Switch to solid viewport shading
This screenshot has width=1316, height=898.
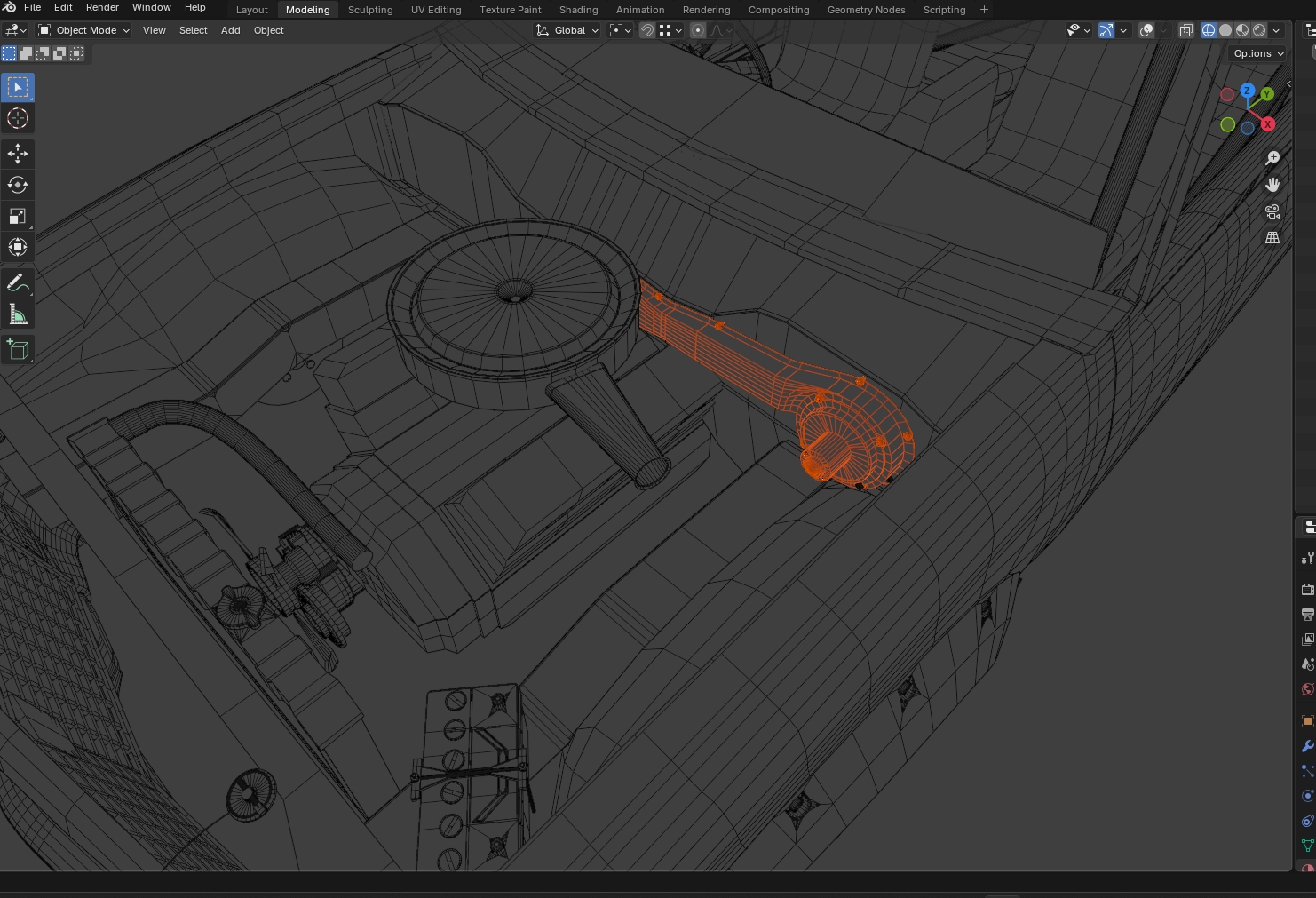tap(1225, 30)
